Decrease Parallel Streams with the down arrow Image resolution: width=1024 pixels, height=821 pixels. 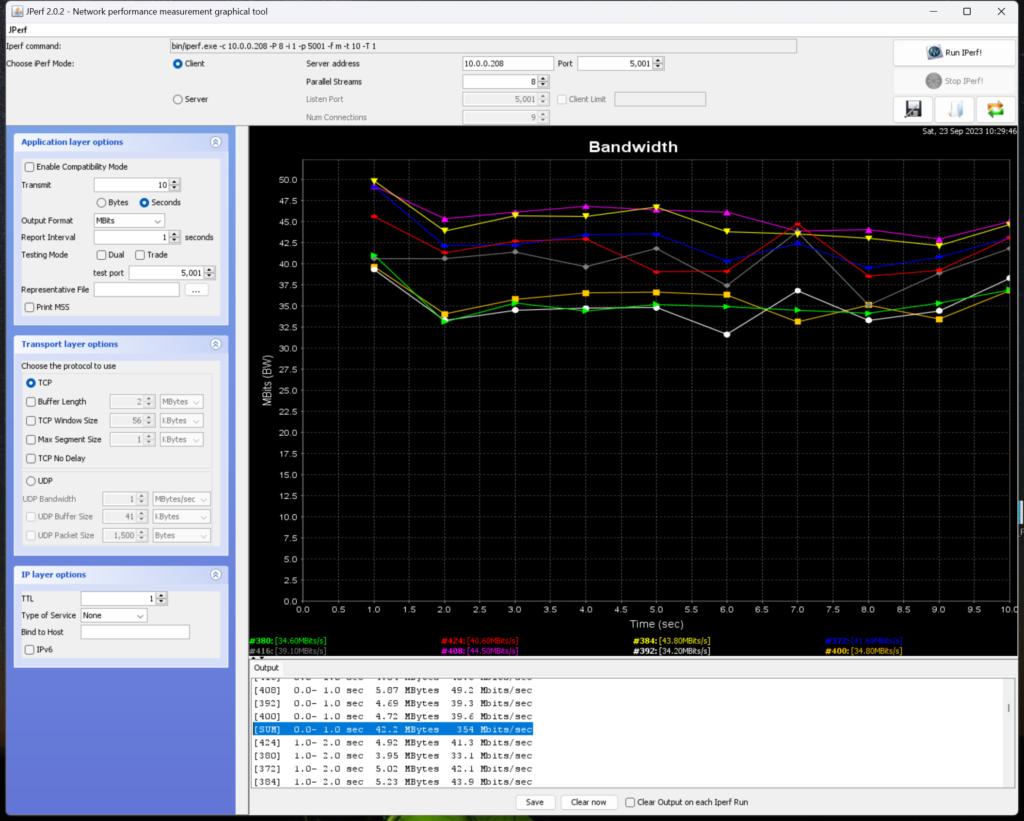coord(543,85)
